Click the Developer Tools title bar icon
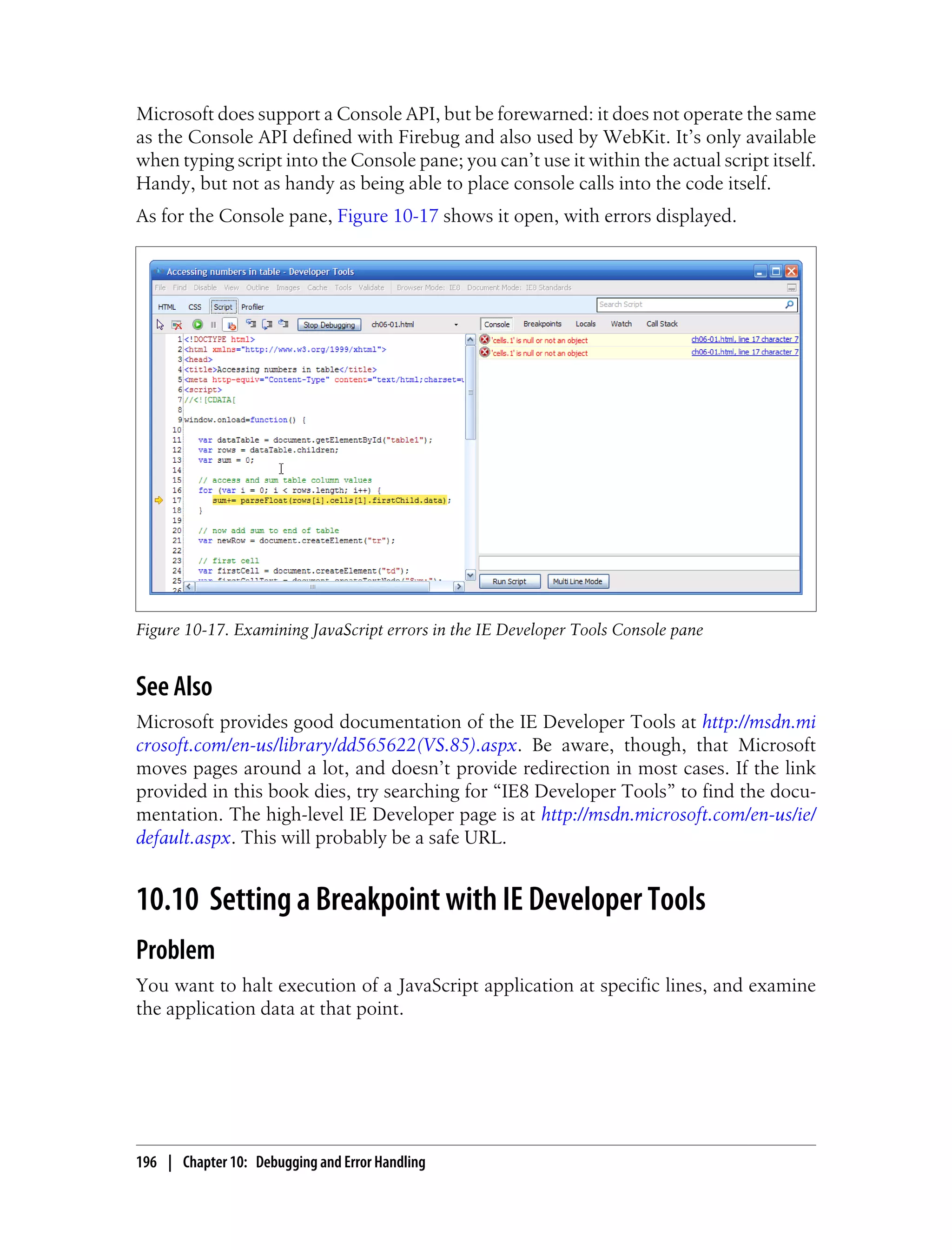 [x=159, y=271]
